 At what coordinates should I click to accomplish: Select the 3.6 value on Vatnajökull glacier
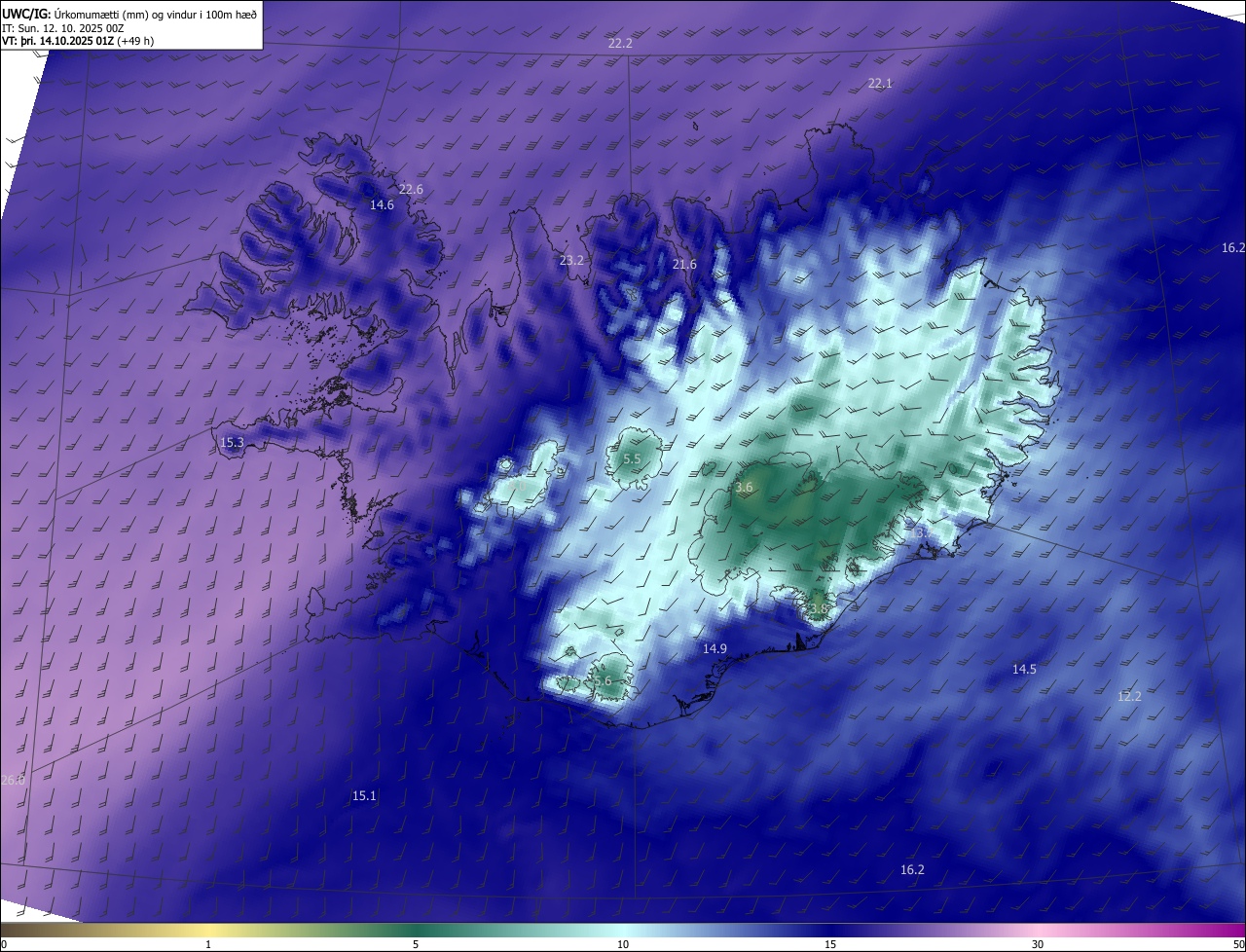coord(744,488)
